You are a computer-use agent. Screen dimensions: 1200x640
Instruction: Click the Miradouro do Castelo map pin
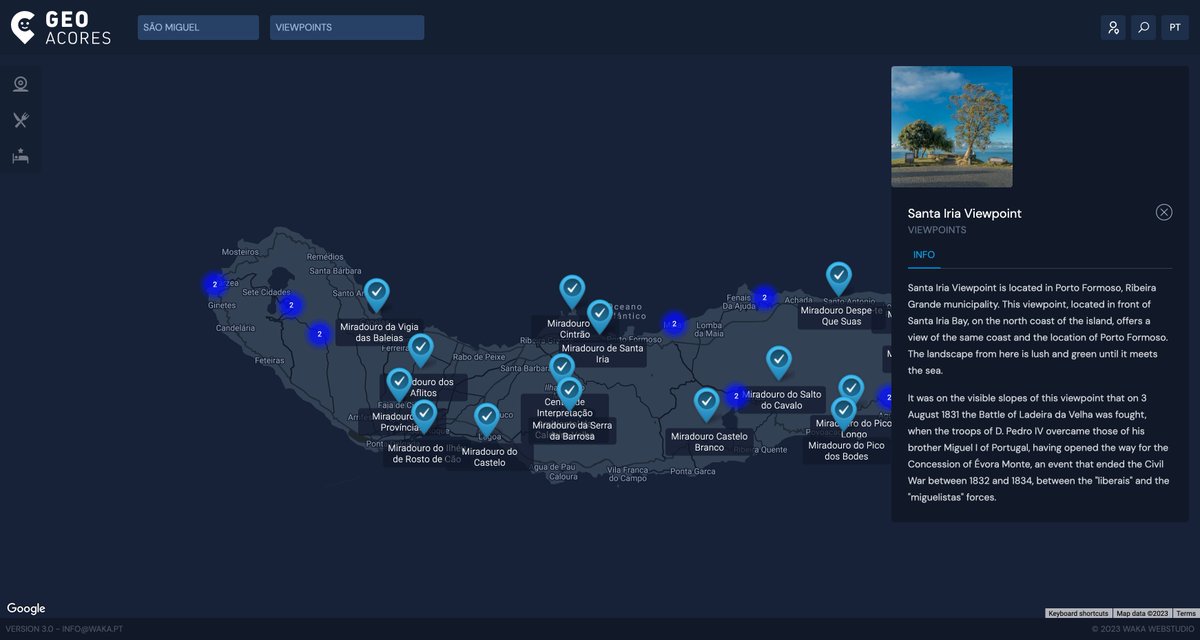coord(487,420)
